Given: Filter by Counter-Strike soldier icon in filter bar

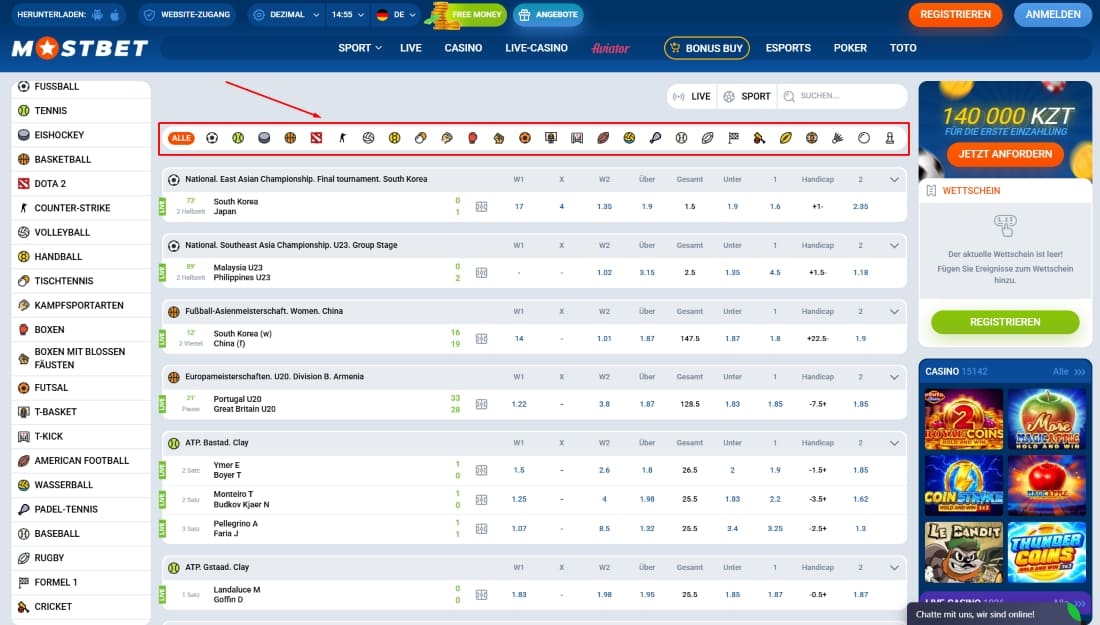Looking at the screenshot, I should [x=342, y=138].
